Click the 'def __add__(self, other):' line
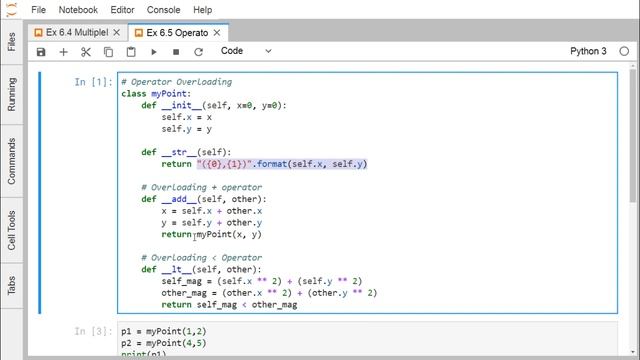Image resolution: width=640 pixels, height=360 pixels. coord(204,199)
